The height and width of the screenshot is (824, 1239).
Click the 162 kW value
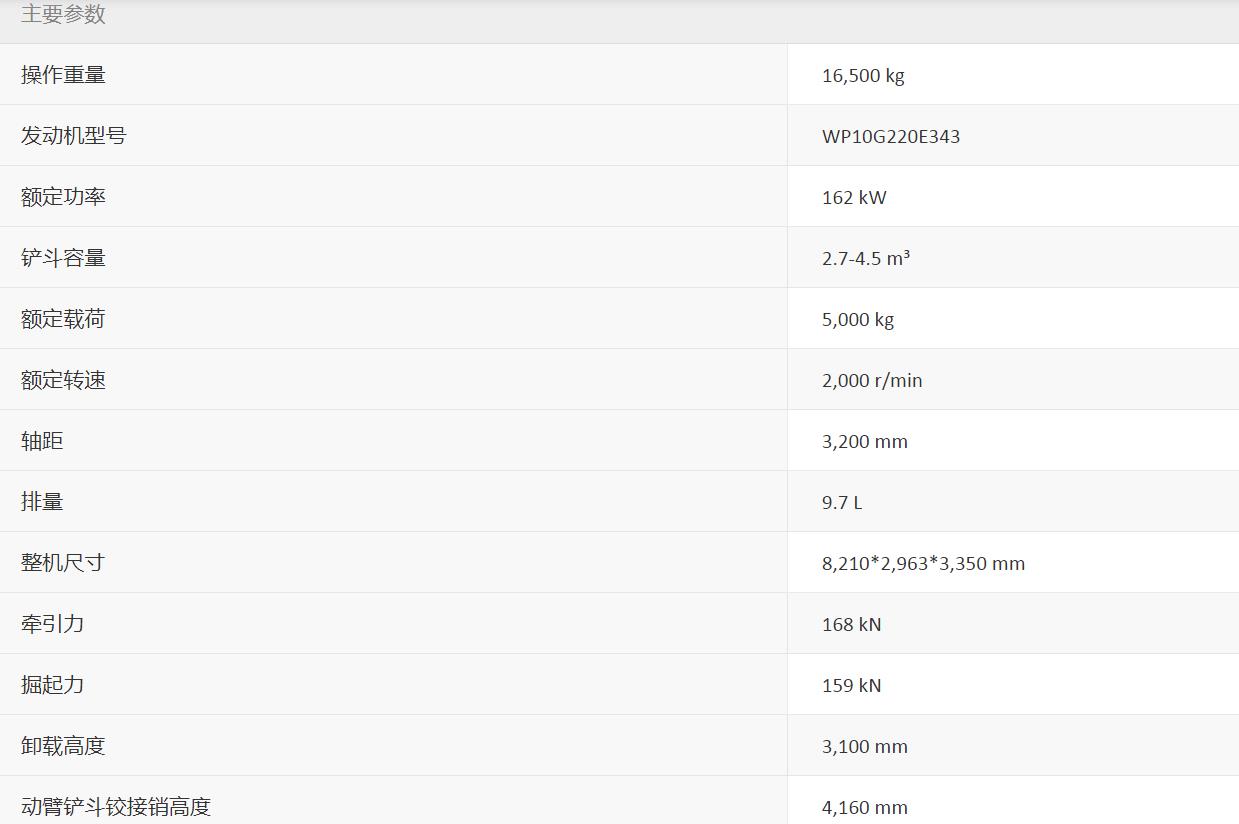click(854, 198)
